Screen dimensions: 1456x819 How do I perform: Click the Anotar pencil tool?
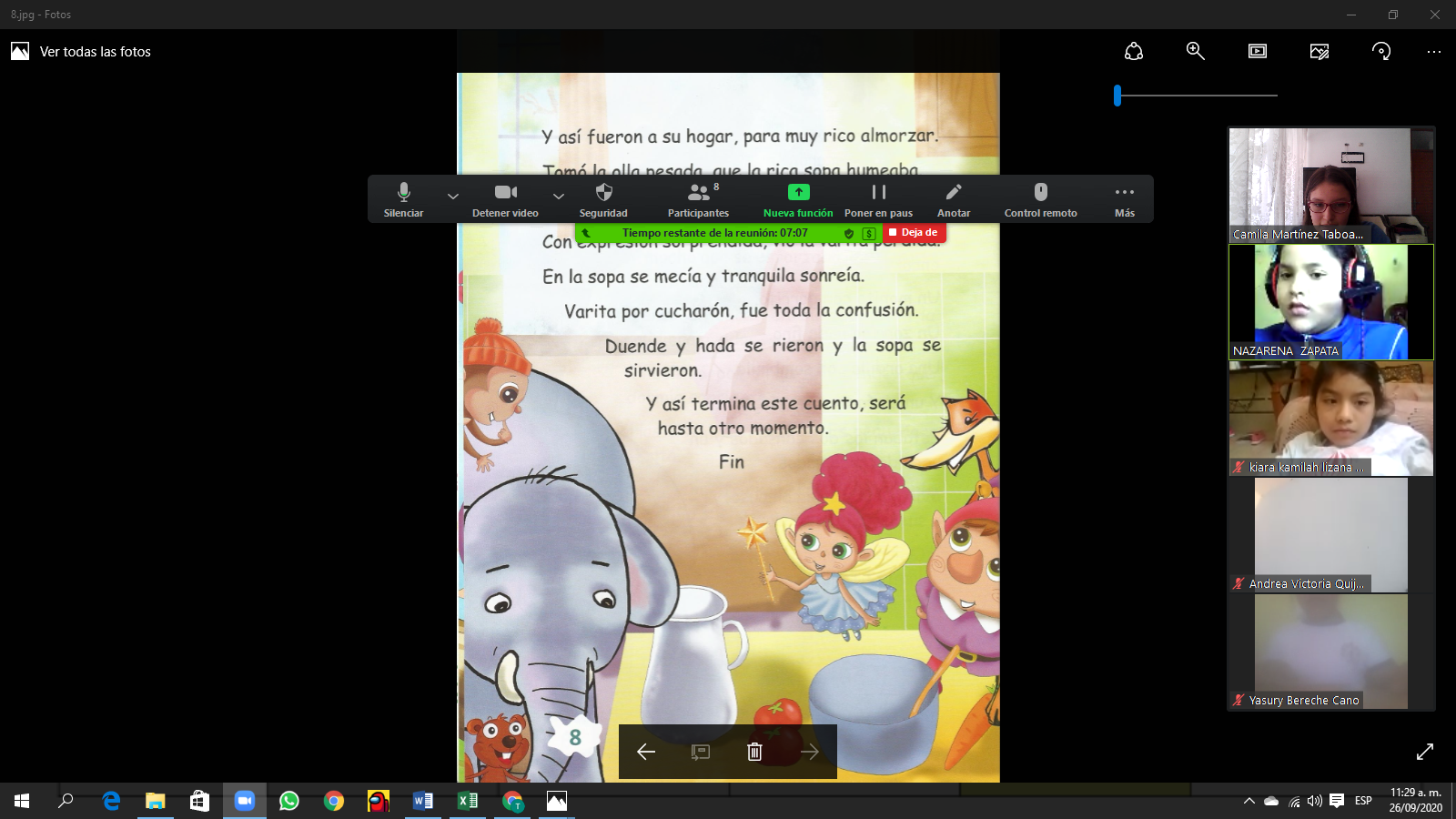(953, 199)
